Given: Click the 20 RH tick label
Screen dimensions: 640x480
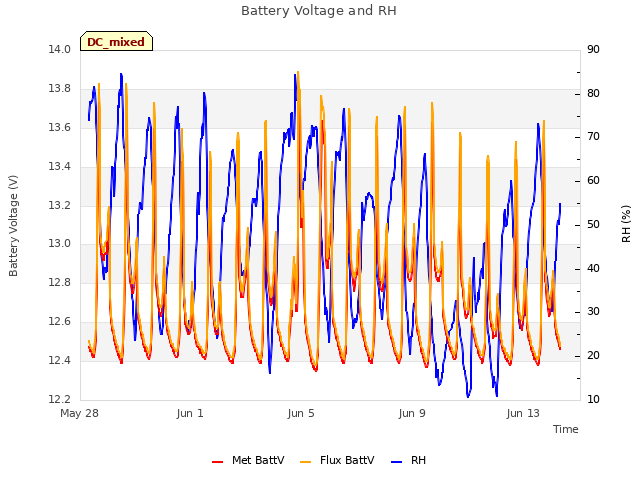Looking at the screenshot, I should click(593, 355).
